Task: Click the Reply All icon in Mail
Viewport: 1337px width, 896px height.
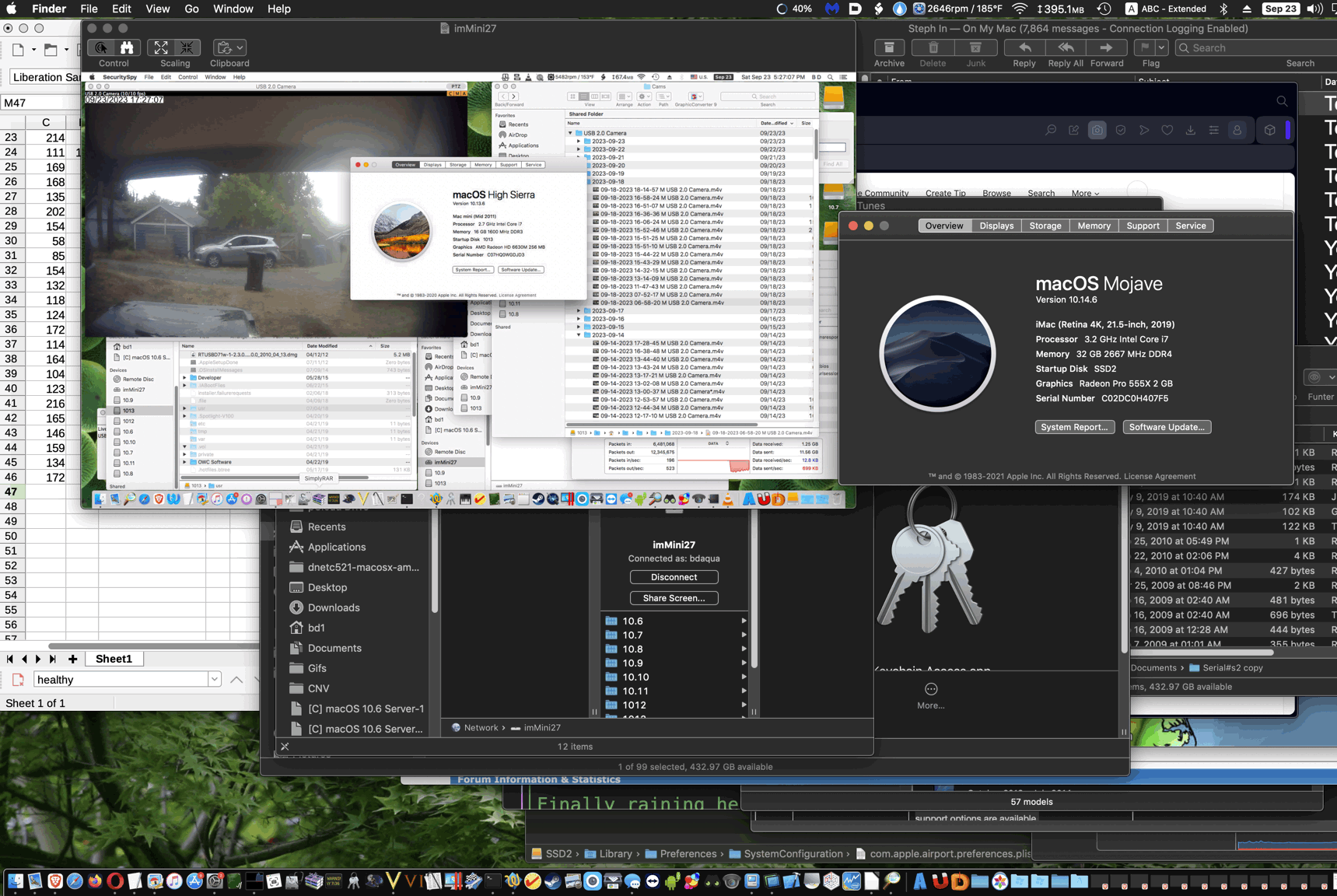Action: 1065,48
